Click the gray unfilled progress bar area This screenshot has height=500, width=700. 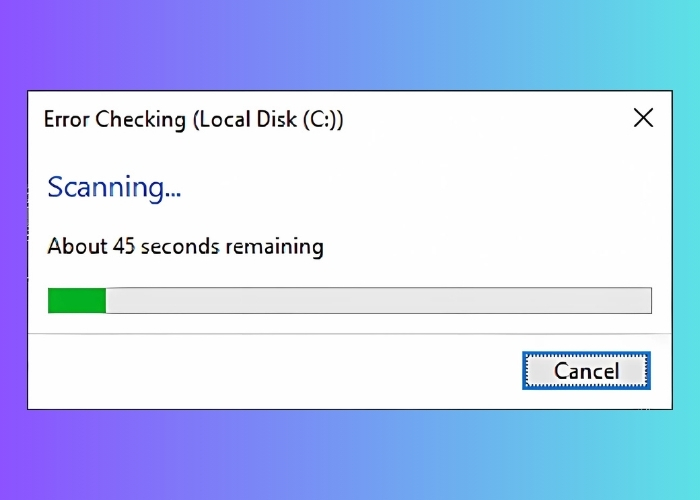pos(380,300)
